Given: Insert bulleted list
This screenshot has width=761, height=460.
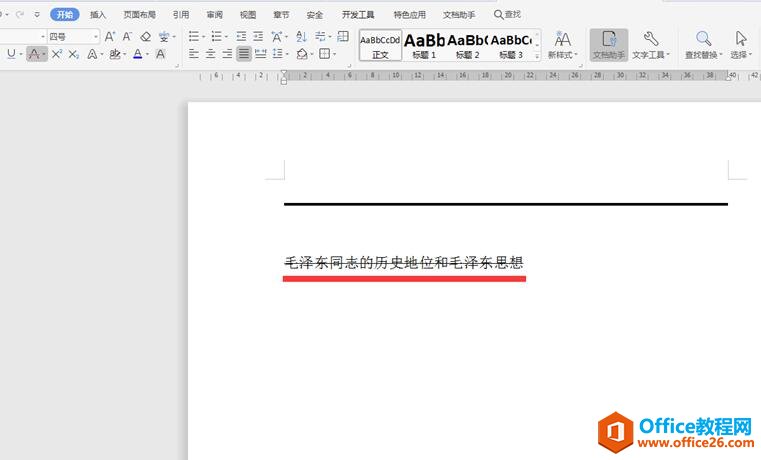Looking at the screenshot, I should [194, 36].
